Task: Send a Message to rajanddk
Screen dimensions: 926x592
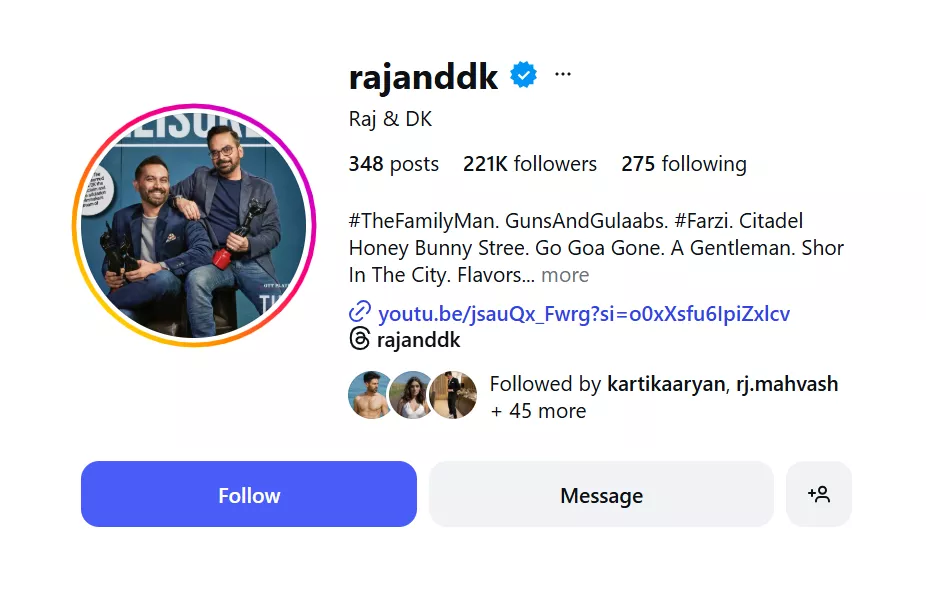Action: [x=601, y=494]
